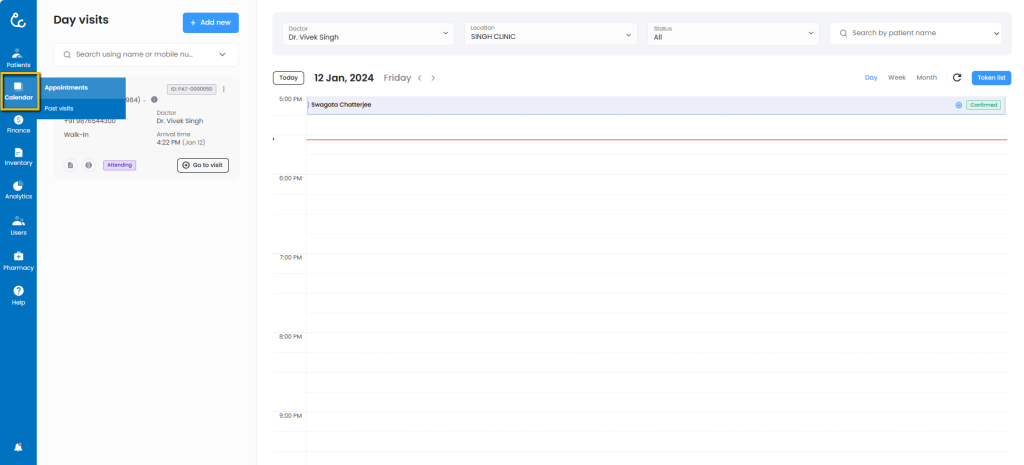Open the Location dropdown for Singh Clinic
This screenshot has height=465, width=1024.
[550, 33]
